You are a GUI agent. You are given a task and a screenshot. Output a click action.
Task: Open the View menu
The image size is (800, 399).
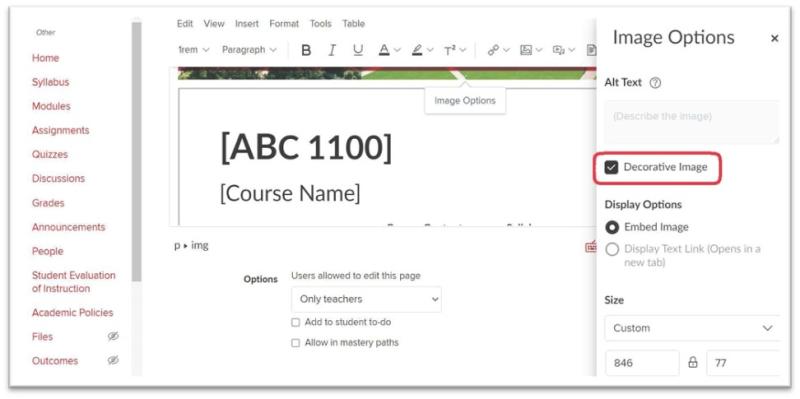(214, 23)
